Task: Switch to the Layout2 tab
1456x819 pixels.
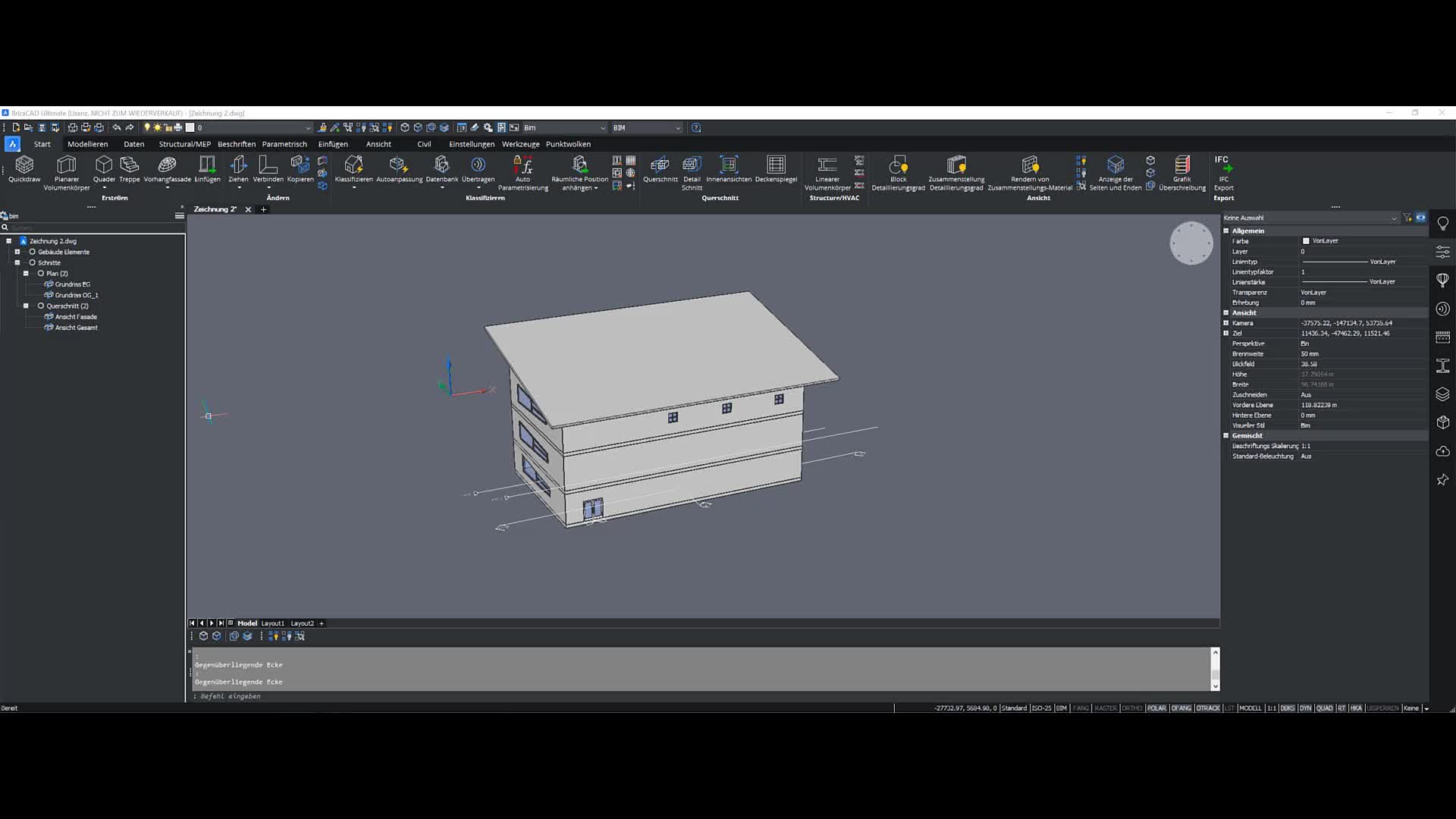Action: click(302, 623)
